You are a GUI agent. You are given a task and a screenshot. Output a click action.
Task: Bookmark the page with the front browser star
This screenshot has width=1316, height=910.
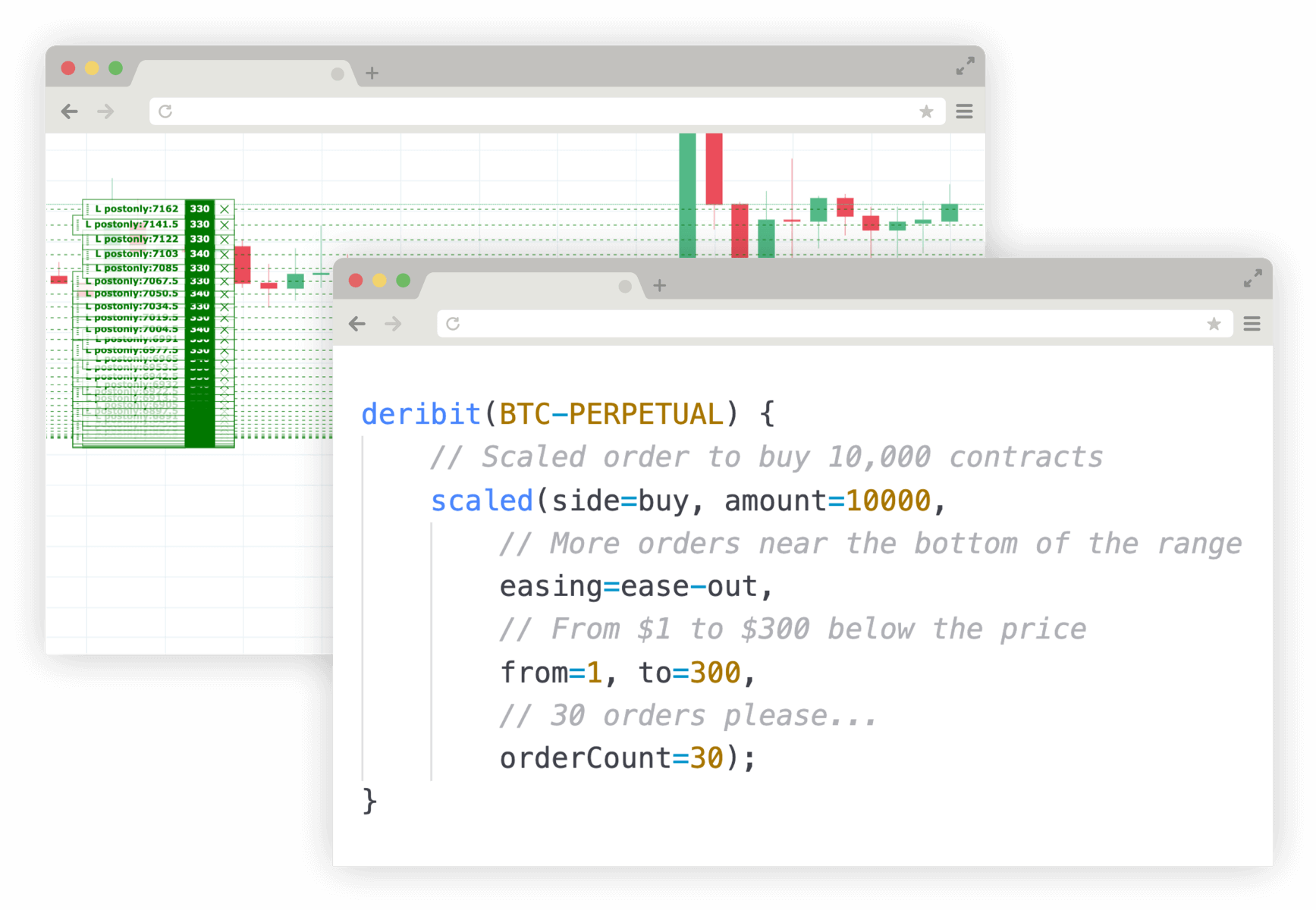1214,325
